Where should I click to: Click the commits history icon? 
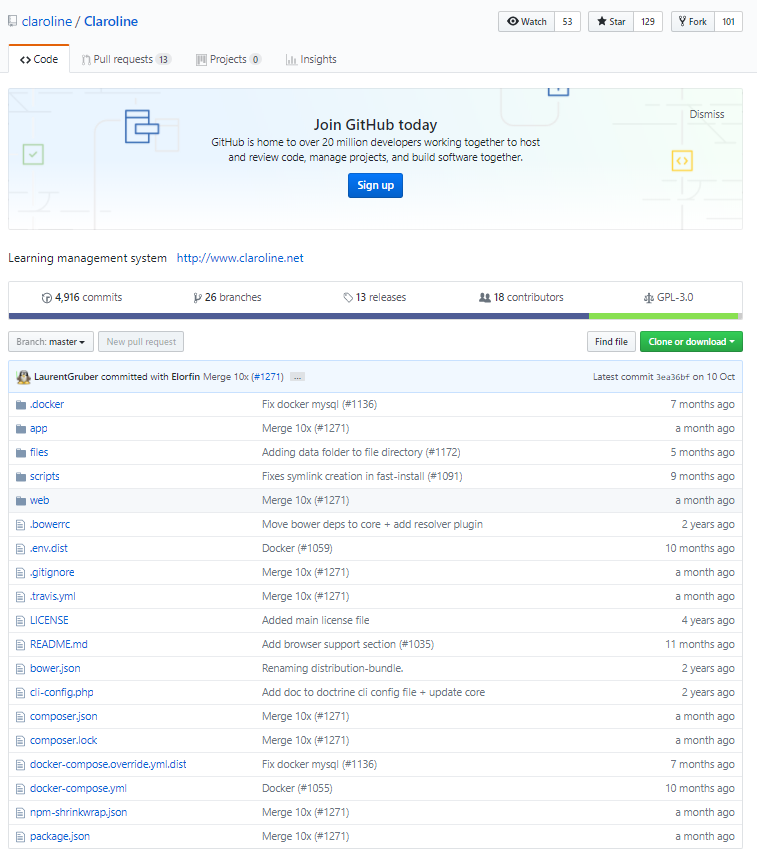click(x=46, y=297)
